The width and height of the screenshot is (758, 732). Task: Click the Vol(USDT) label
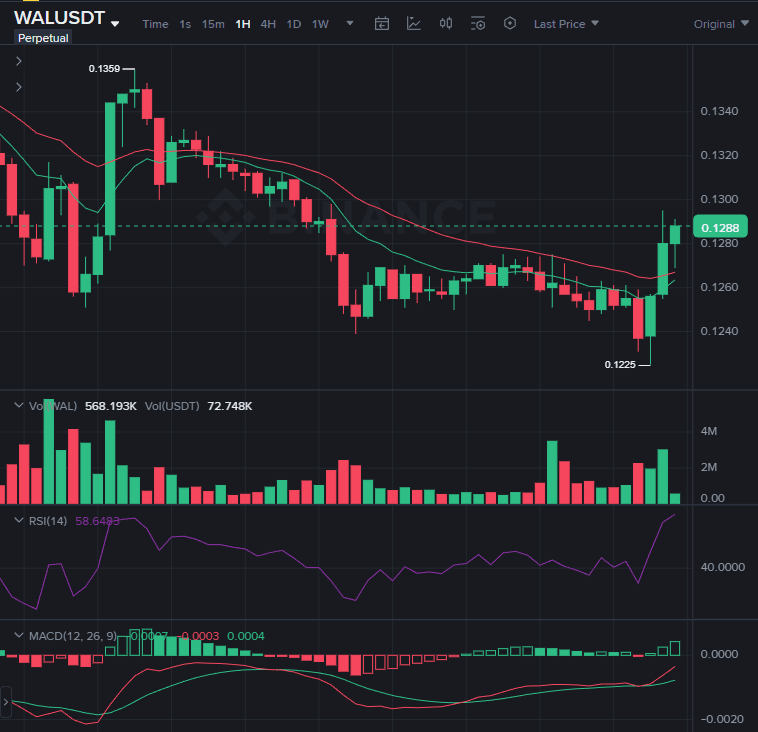pyautogui.click(x=172, y=406)
